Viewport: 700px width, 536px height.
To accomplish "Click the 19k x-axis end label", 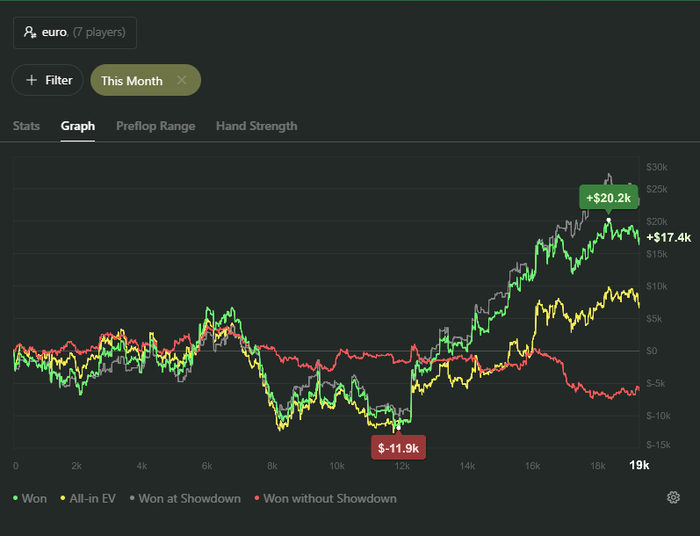I will (x=638, y=466).
